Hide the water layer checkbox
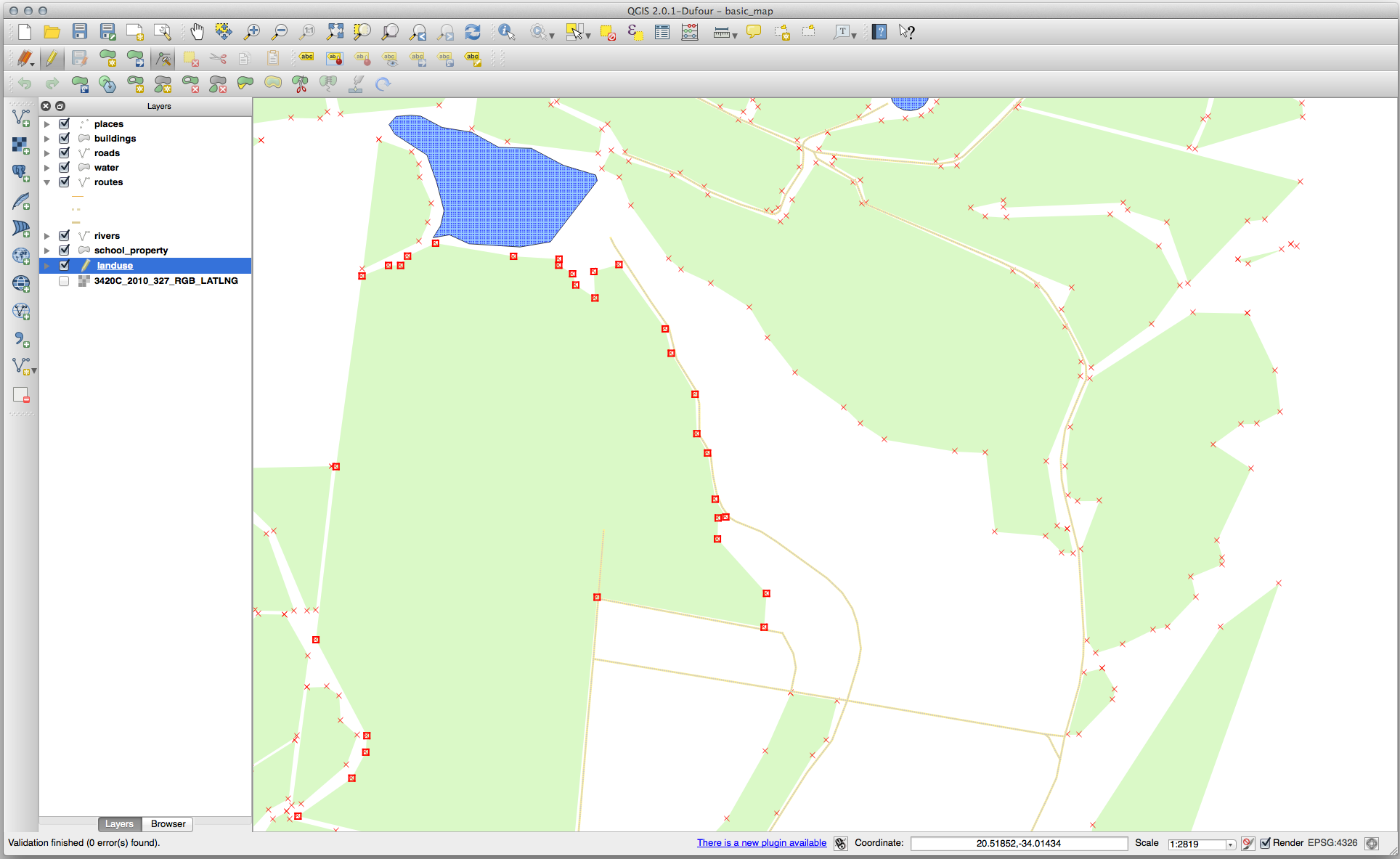This screenshot has width=1400, height=859. (64, 167)
